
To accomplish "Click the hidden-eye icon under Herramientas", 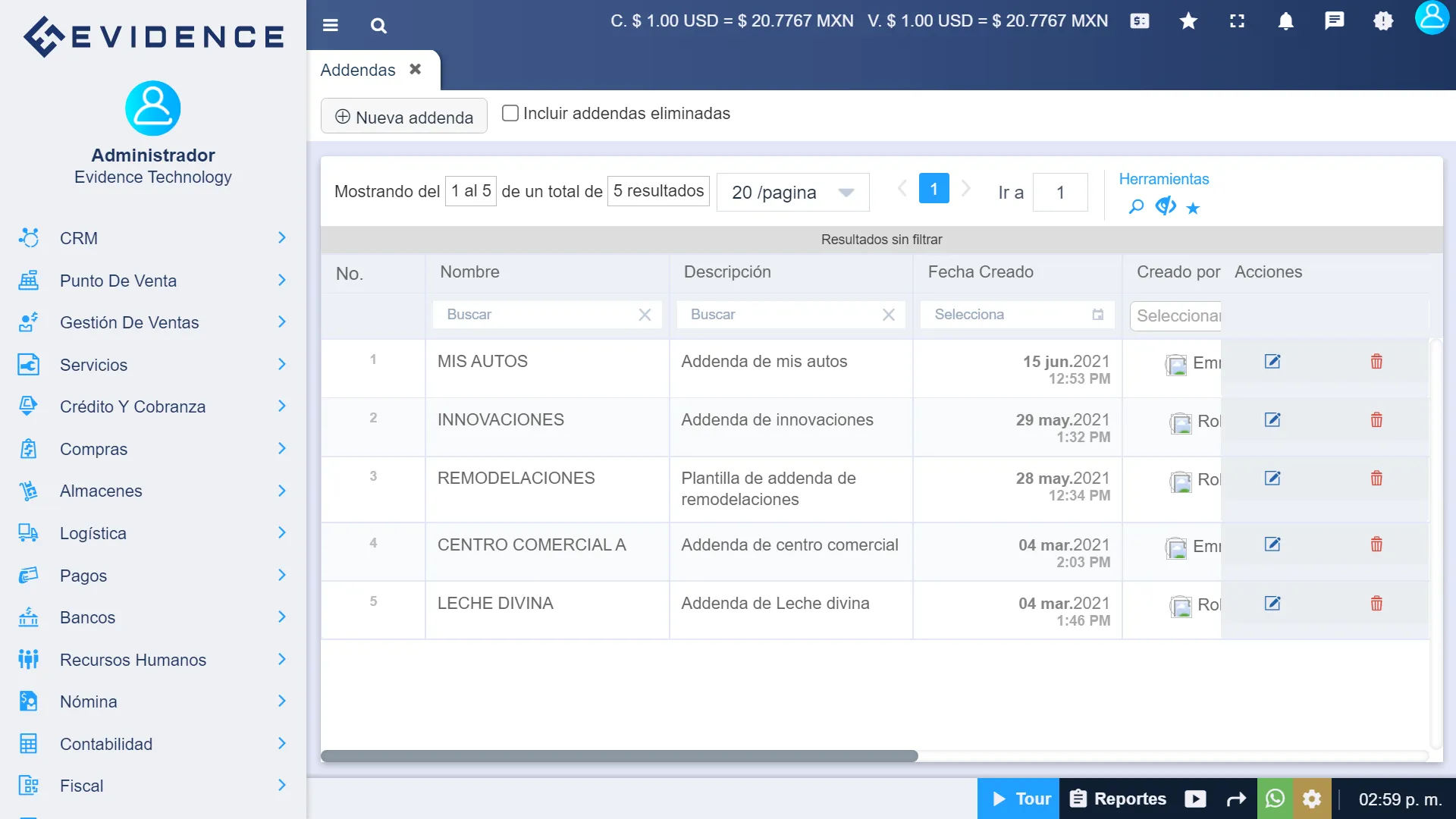I will click(x=1165, y=206).
